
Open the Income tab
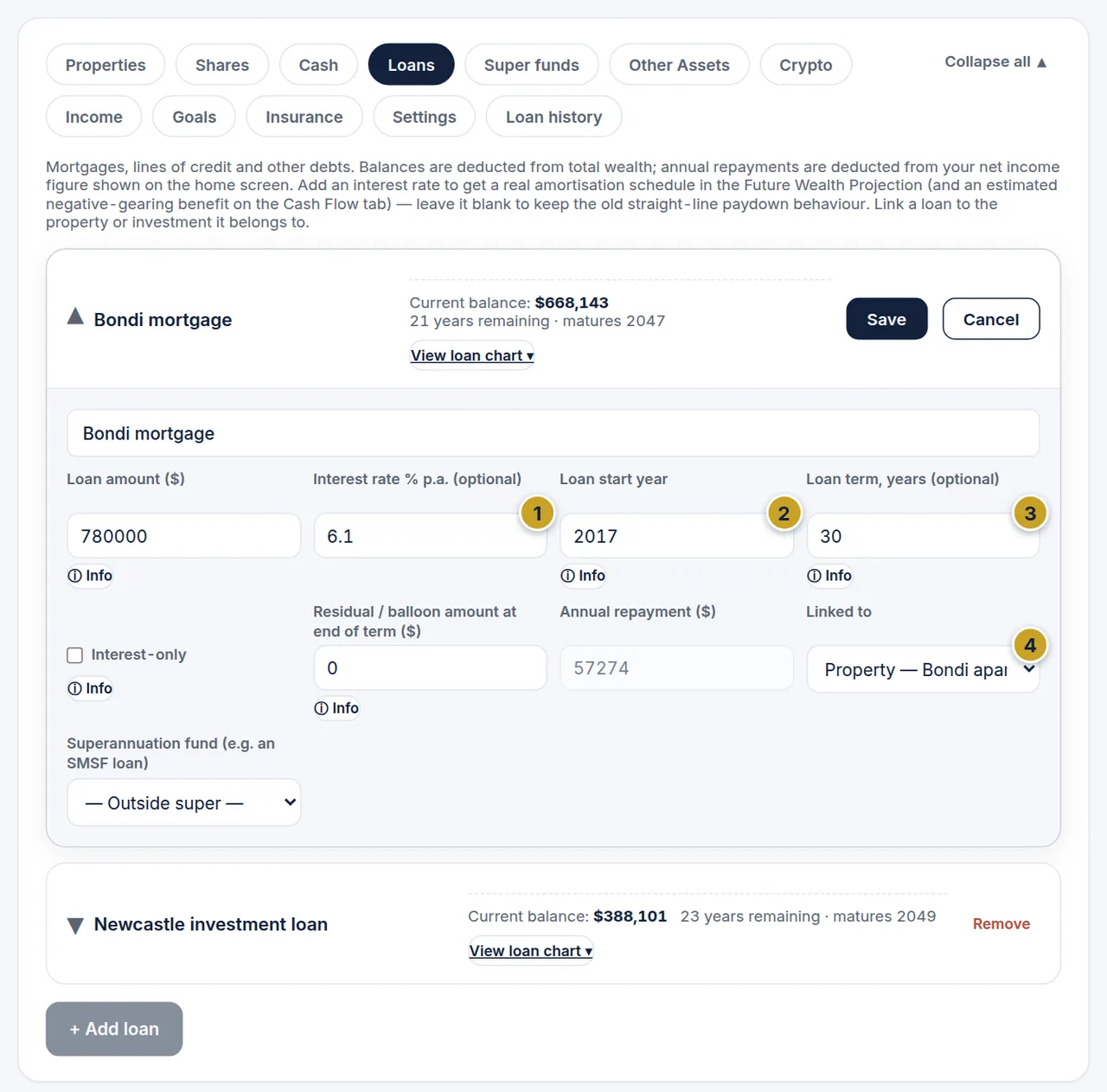point(94,117)
